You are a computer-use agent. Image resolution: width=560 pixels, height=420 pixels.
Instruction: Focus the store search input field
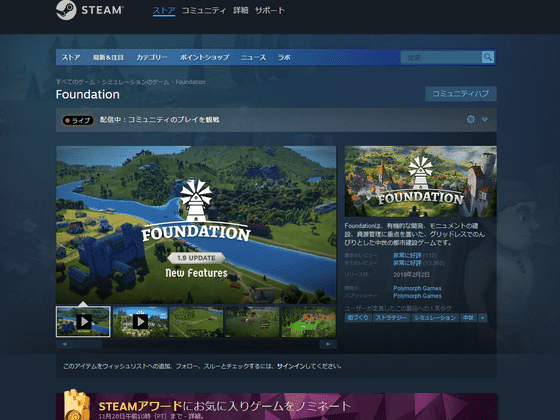coord(441,57)
